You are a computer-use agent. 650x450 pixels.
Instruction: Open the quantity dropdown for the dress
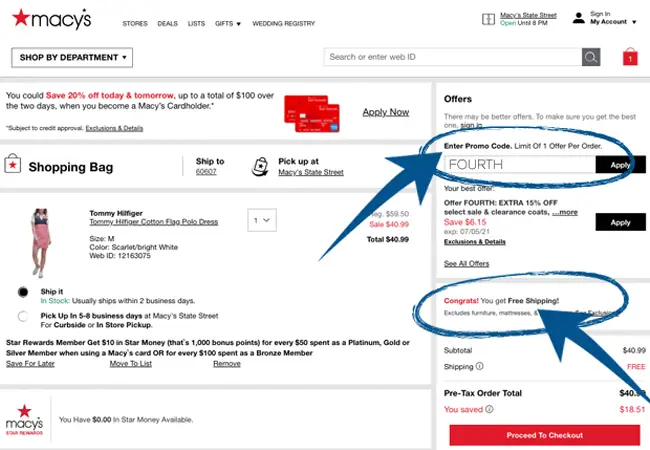point(261,220)
